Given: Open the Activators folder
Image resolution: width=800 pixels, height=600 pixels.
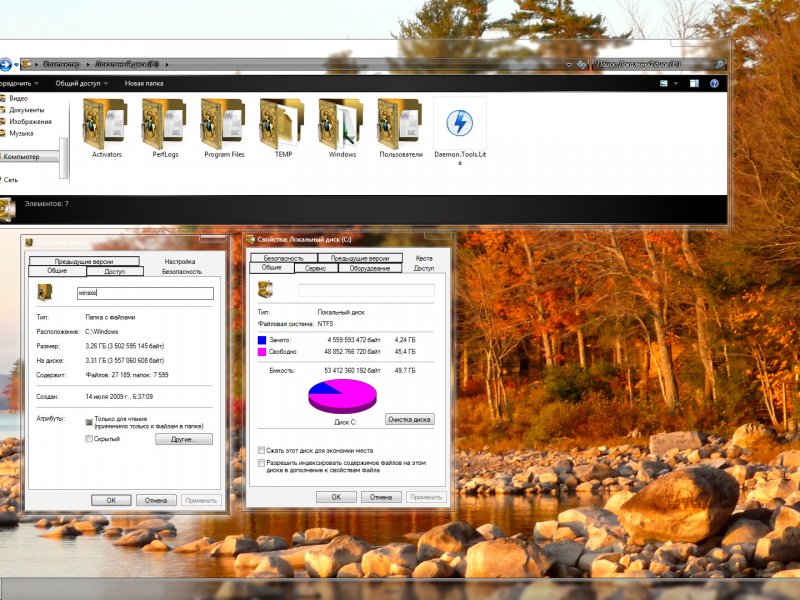Looking at the screenshot, I should (106, 128).
